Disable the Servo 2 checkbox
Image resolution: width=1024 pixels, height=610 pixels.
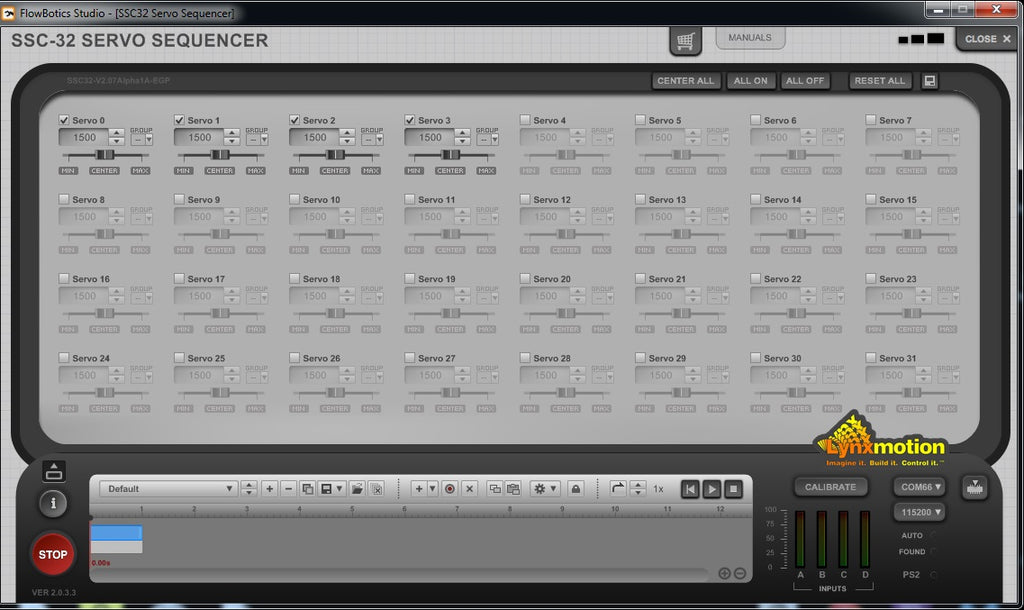click(295, 120)
